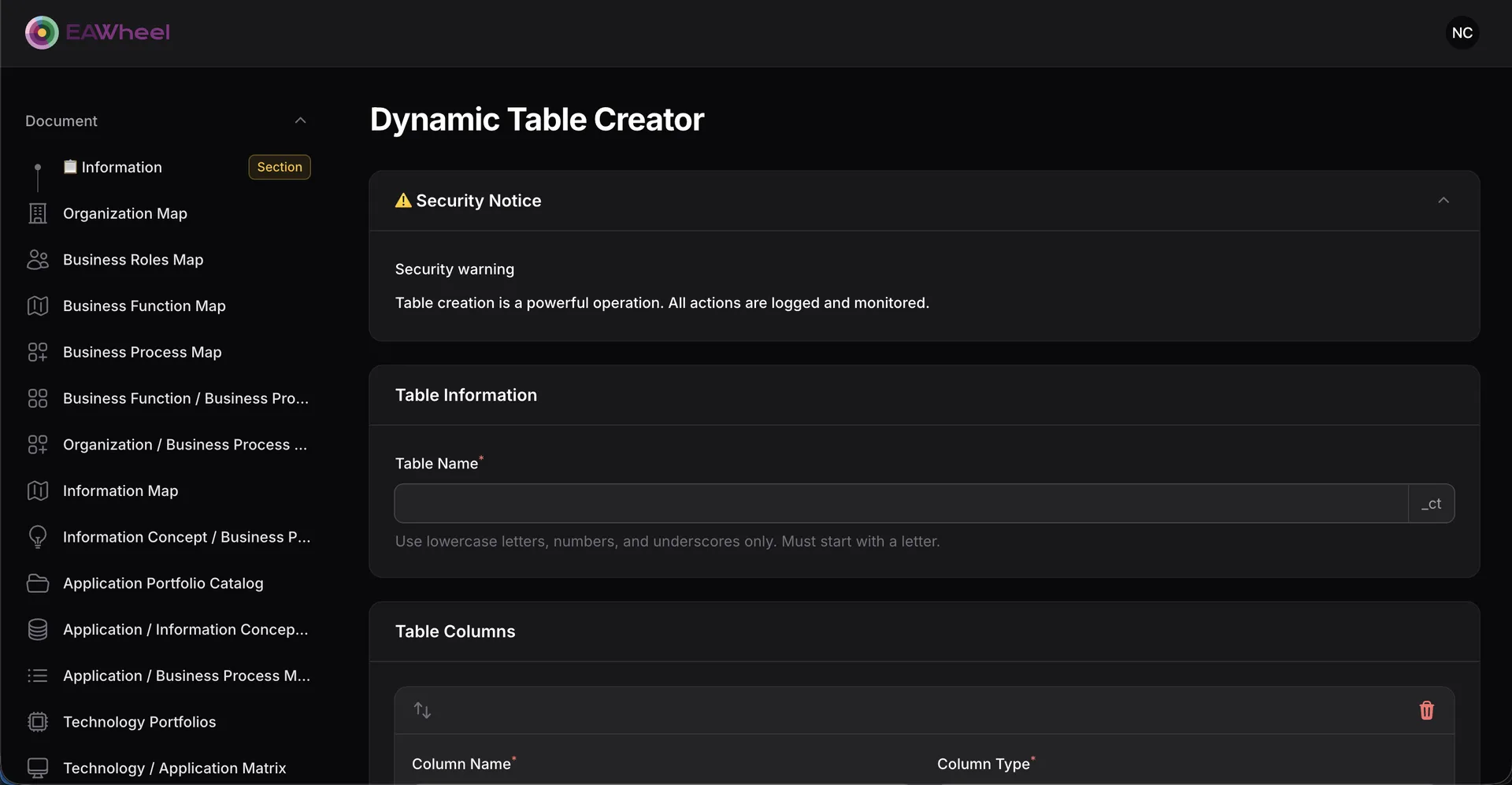This screenshot has height=785, width=1512.
Task: Open the NC user avatar menu
Action: tap(1462, 32)
